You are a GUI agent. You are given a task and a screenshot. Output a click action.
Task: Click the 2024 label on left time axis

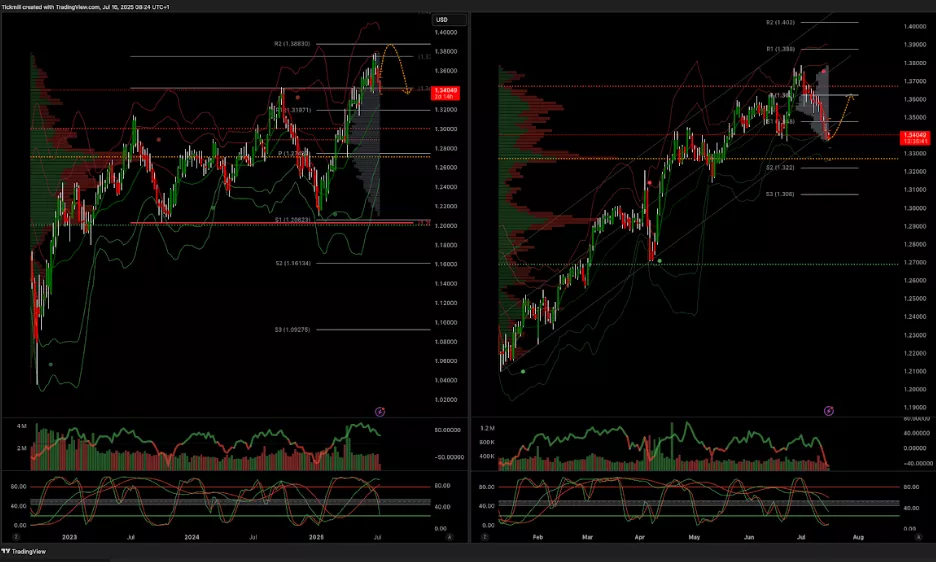tap(194, 537)
